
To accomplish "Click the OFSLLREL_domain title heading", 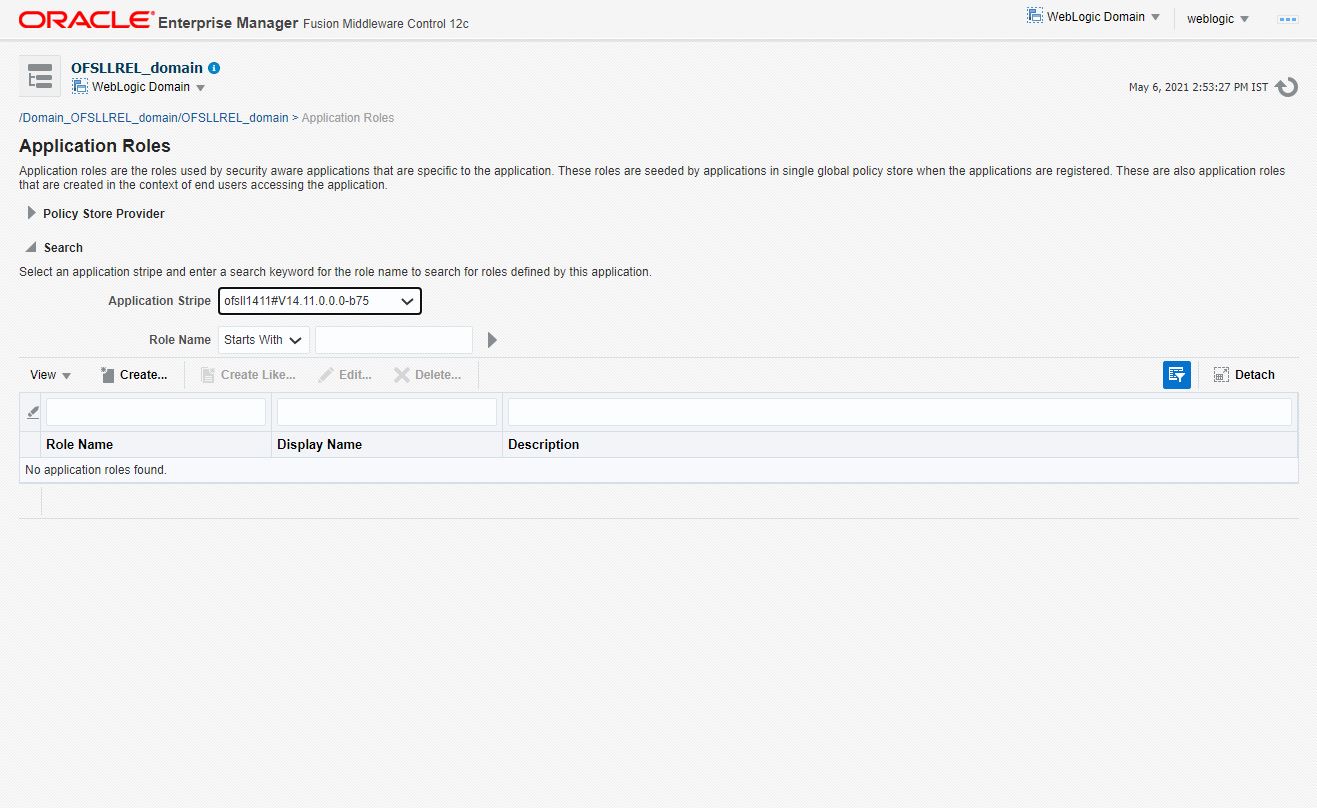I will (x=137, y=68).
